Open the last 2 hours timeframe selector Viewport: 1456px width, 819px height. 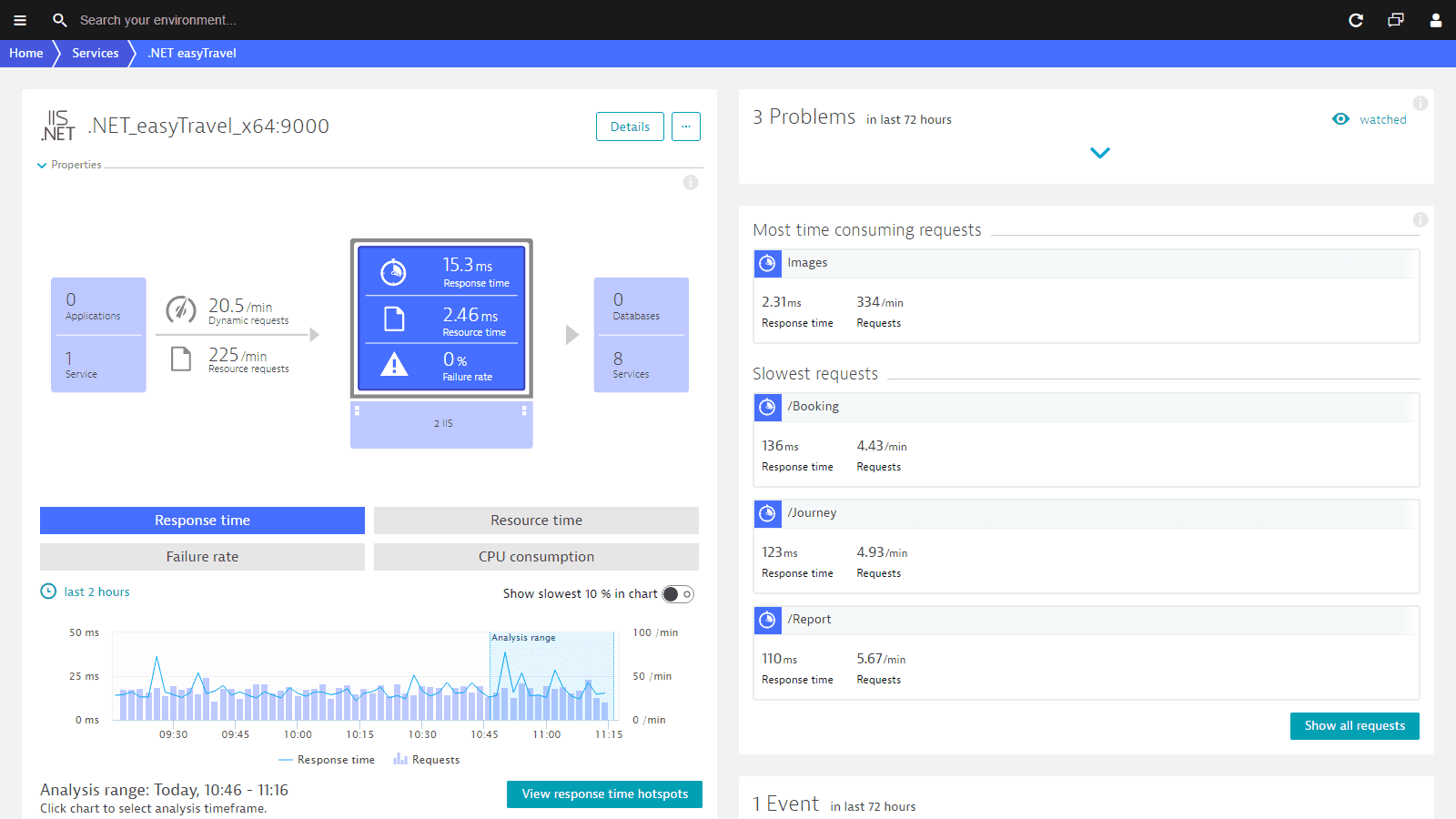pos(96,591)
